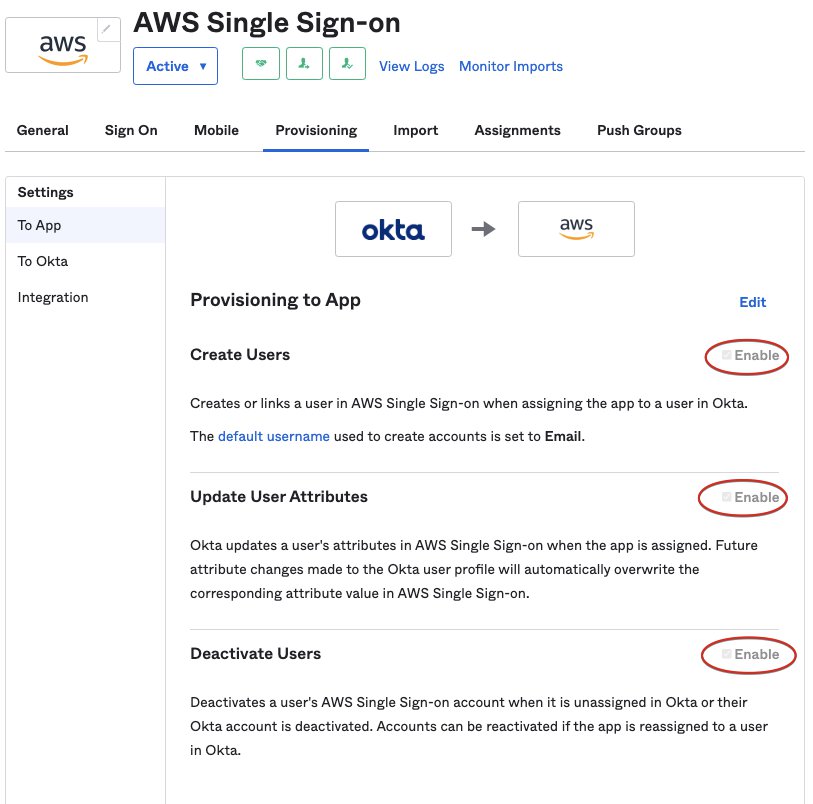Image resolution: width=813 pixels, height=804 pixels.
Task: Click the pencil edit icon on the AWS logo
Action: pos(107,30)
